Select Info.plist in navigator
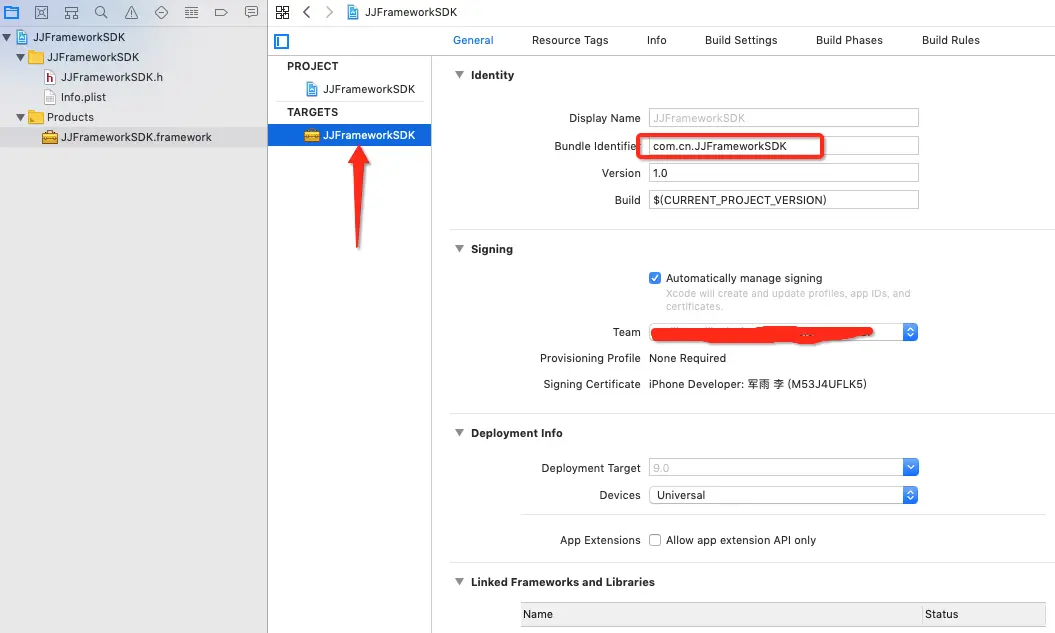The image size is (1055, 633). [83, 97]
